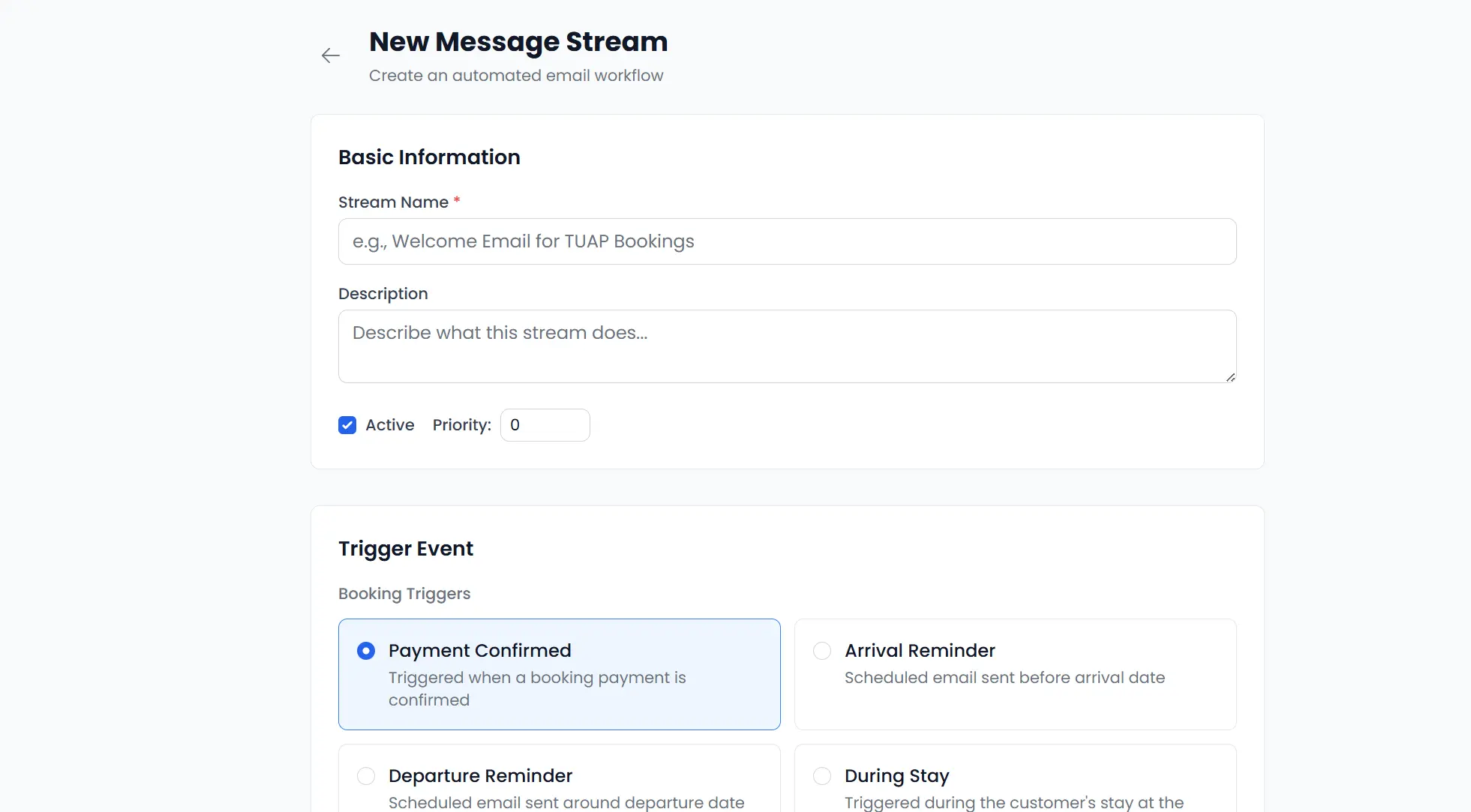Click the "During Stay" title text
This screenshot has width=1471, height=812.
pos(896,776)
